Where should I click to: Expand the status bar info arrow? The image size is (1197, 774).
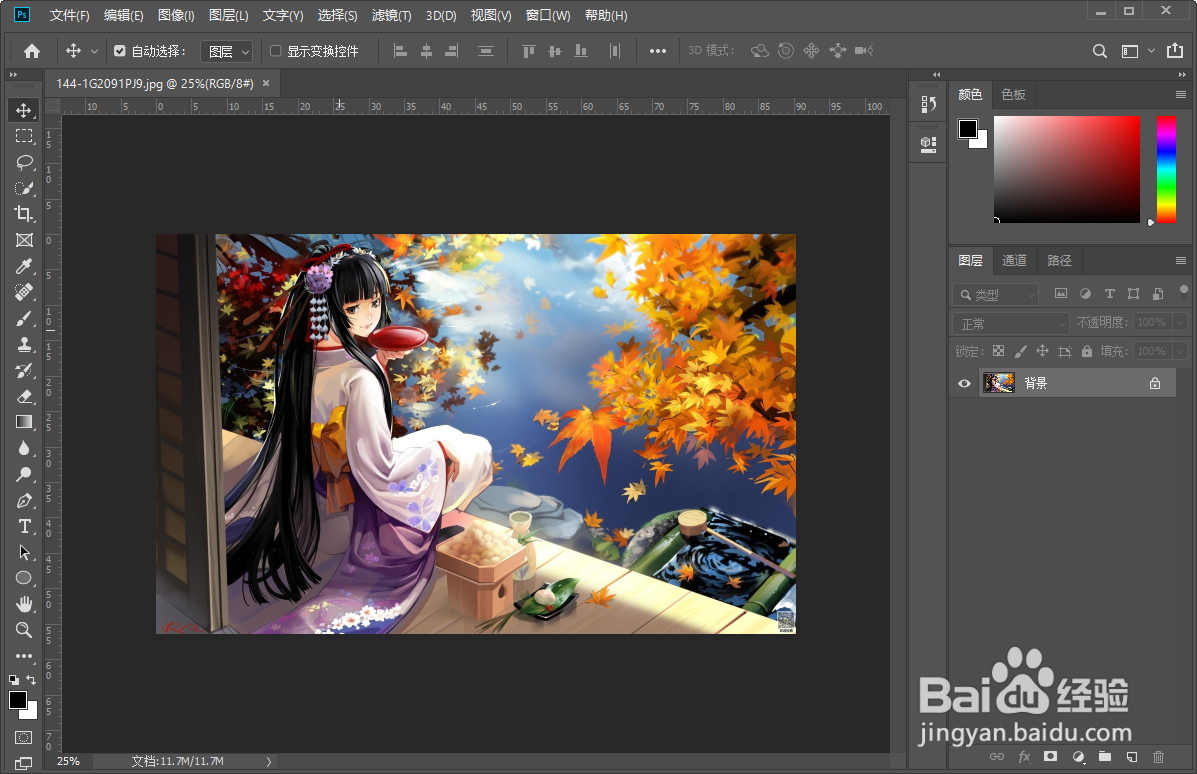click(269, 762)
